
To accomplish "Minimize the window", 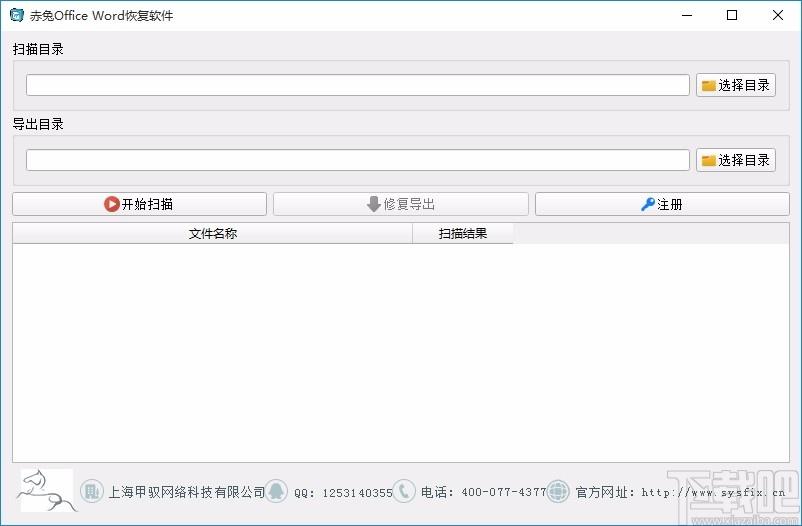I will point(687,15).
